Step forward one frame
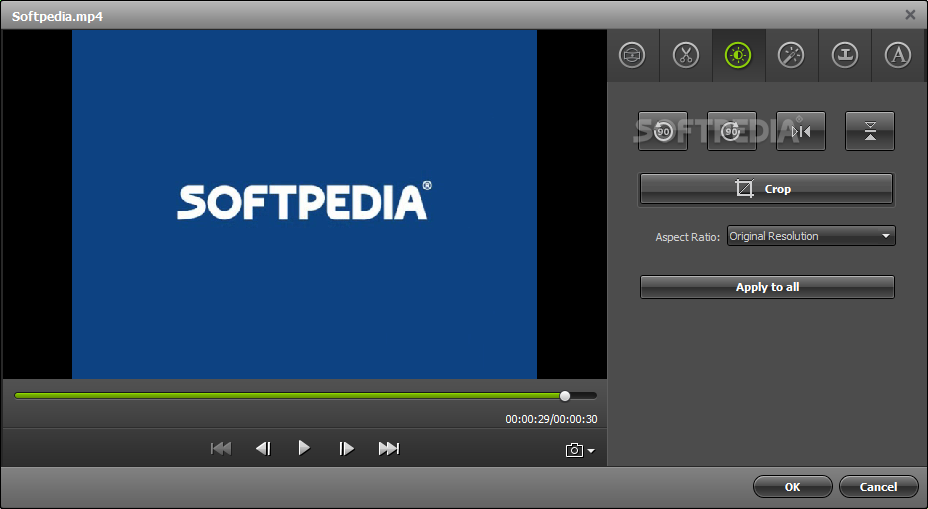928x509 pixels. pos(346,449)
